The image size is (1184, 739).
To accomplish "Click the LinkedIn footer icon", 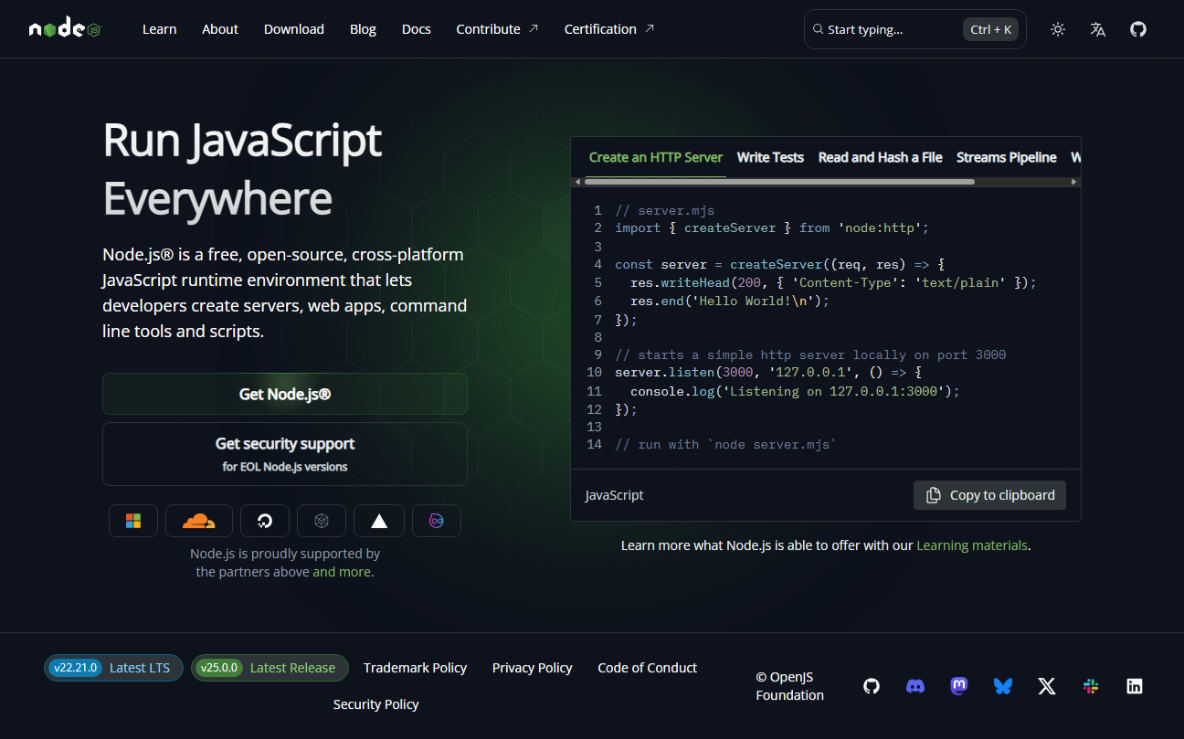I will tap(1134, 686).
